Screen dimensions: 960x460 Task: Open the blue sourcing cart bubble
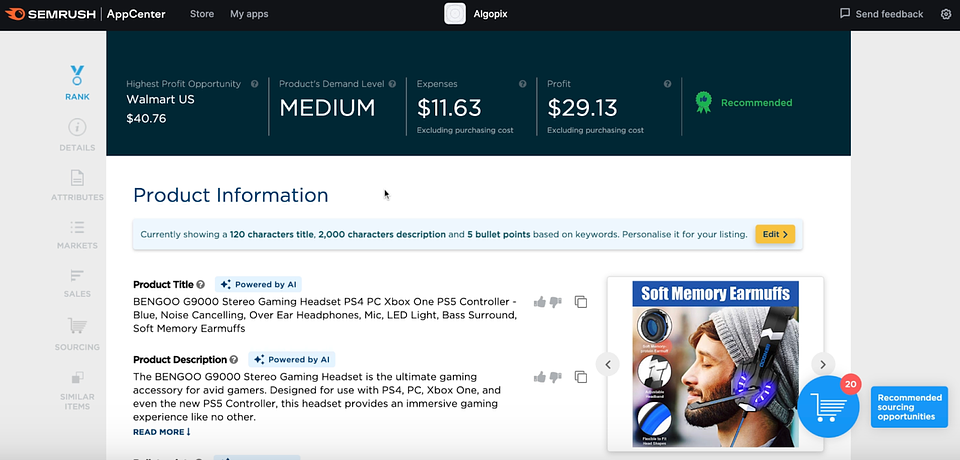point(828,406)
